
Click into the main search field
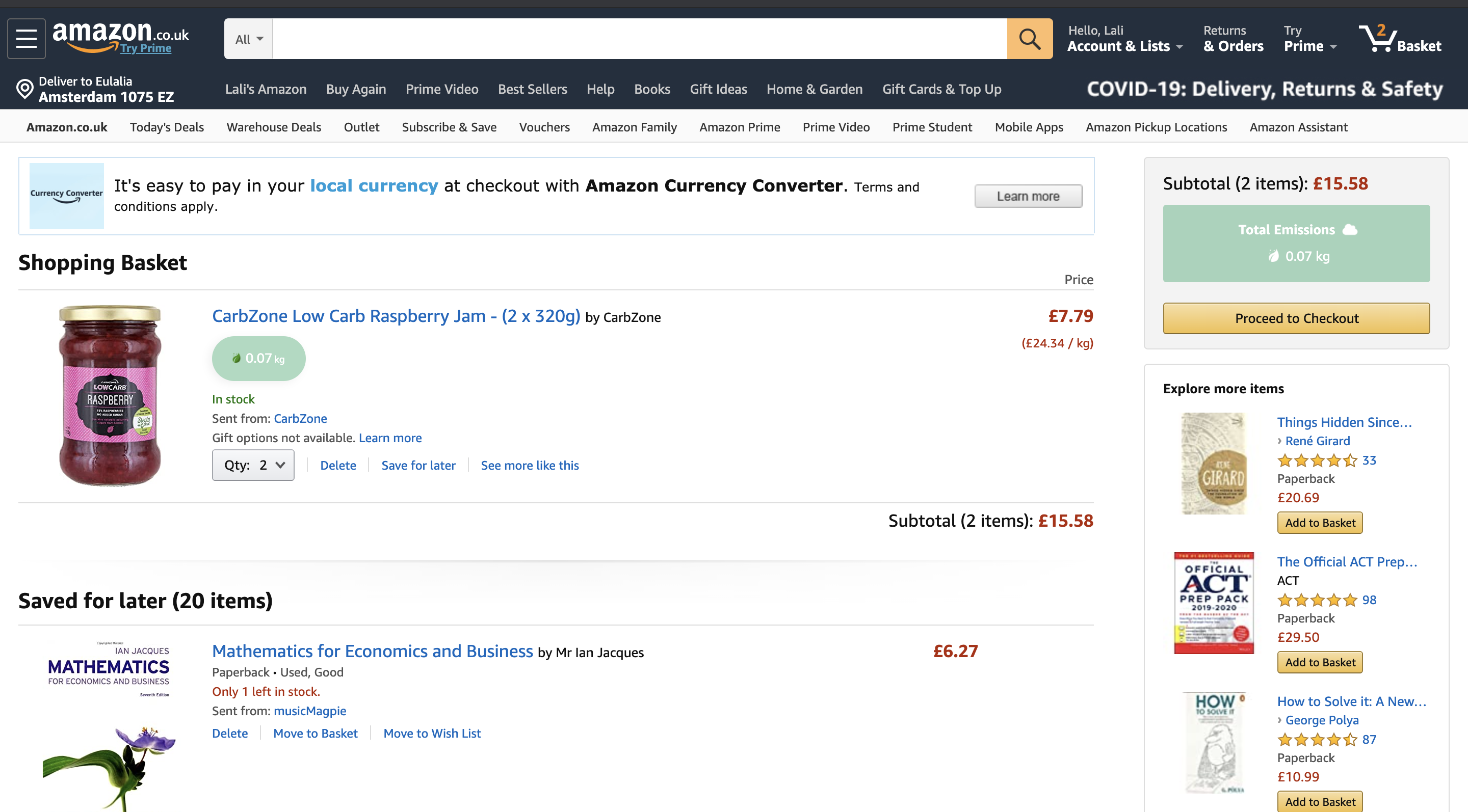639,39
